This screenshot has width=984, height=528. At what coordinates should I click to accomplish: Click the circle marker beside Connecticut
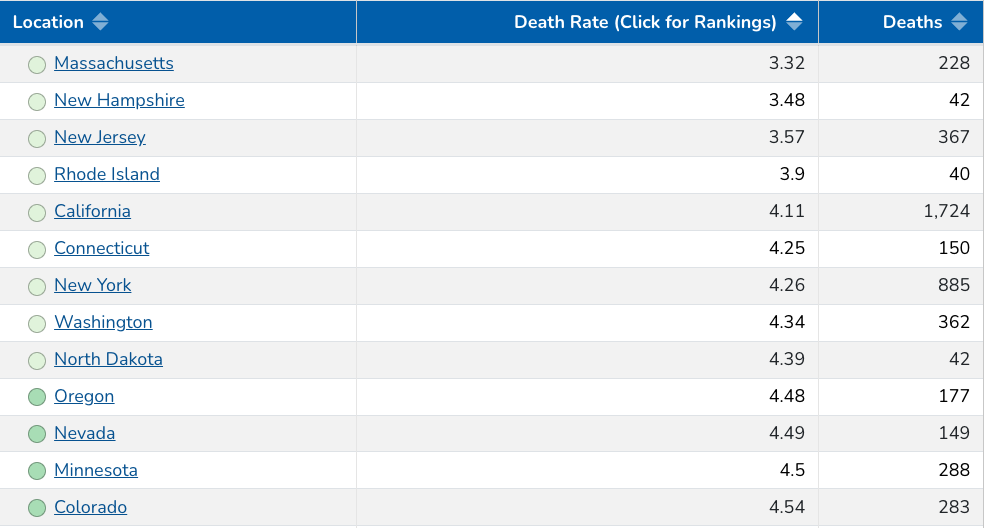(x=37, y=250)
